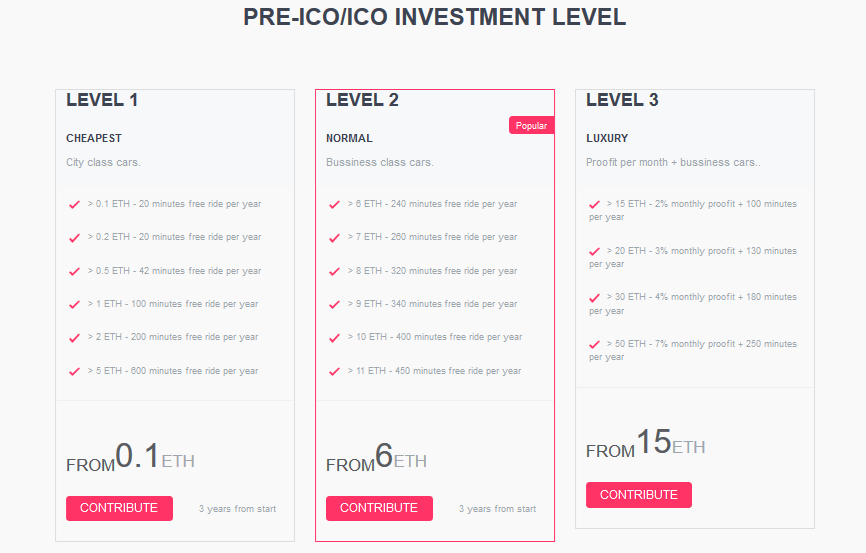
Task: Click the From 6 ETH price
Action: (x=376, y=458)
